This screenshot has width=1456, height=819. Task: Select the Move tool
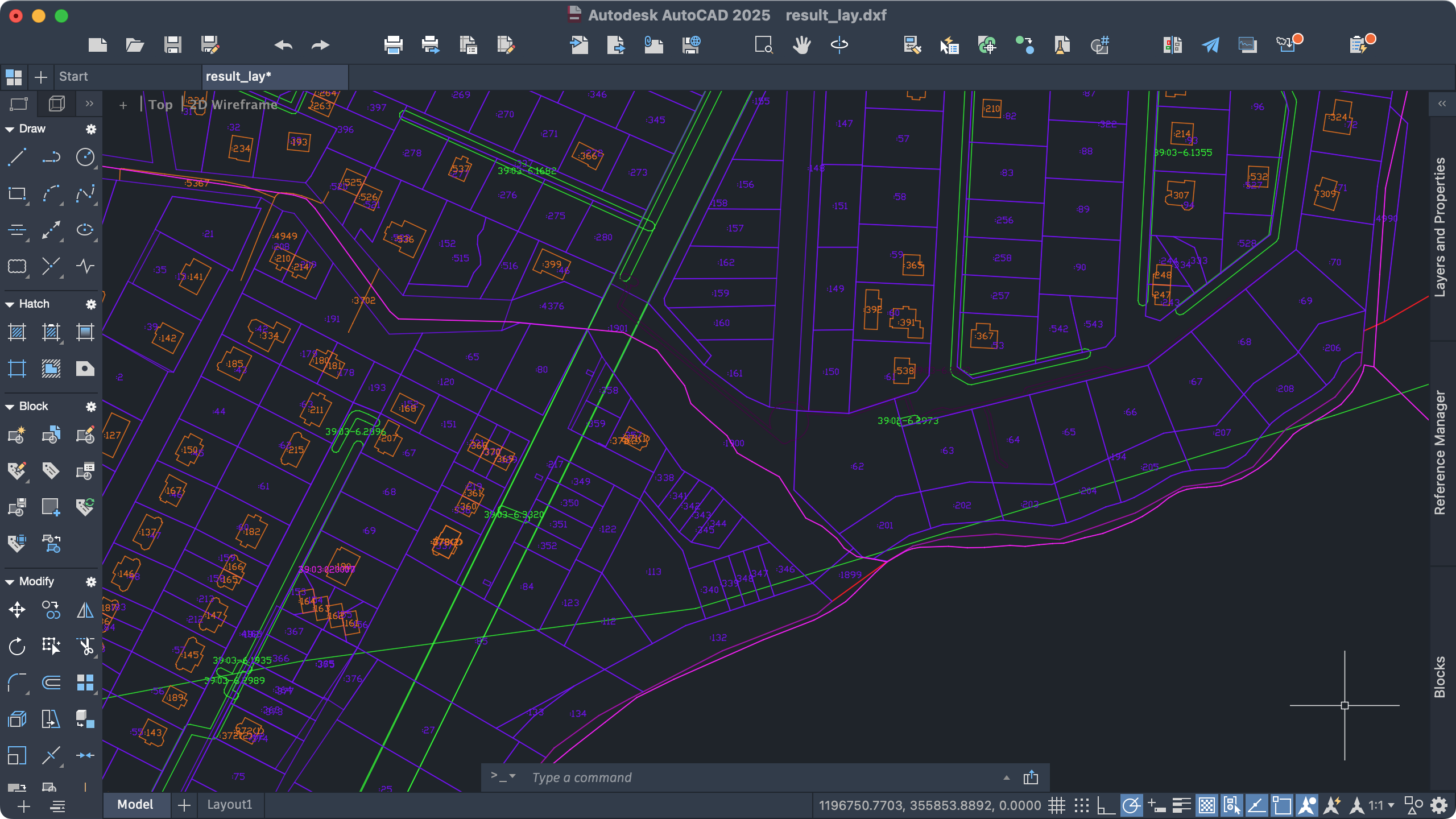[x=17, y=610]
